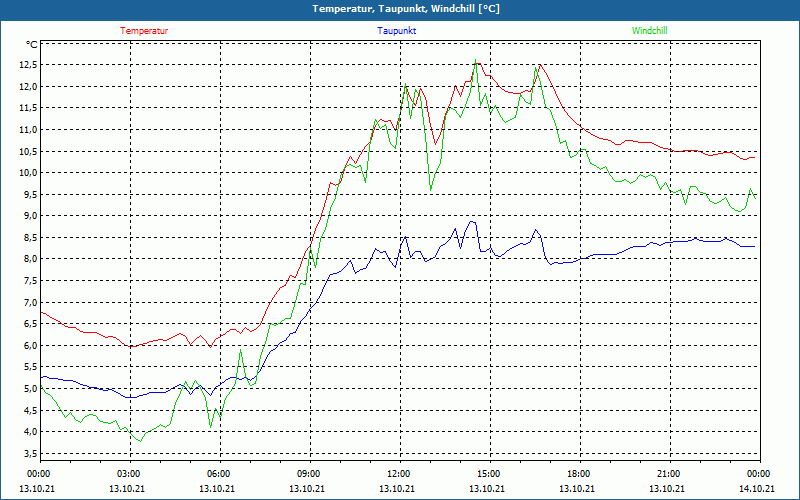Screen dimensions: 800x500
Task: Click the blue Taupunkt legend label
Action: click(x=397, y=30)
